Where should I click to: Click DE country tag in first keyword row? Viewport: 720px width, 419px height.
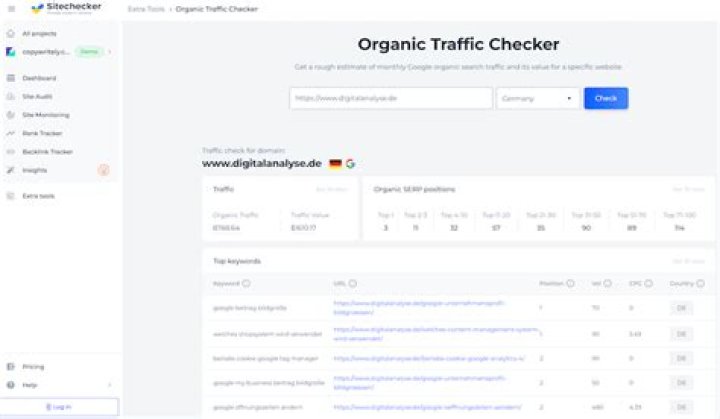(x=681, y=308)
